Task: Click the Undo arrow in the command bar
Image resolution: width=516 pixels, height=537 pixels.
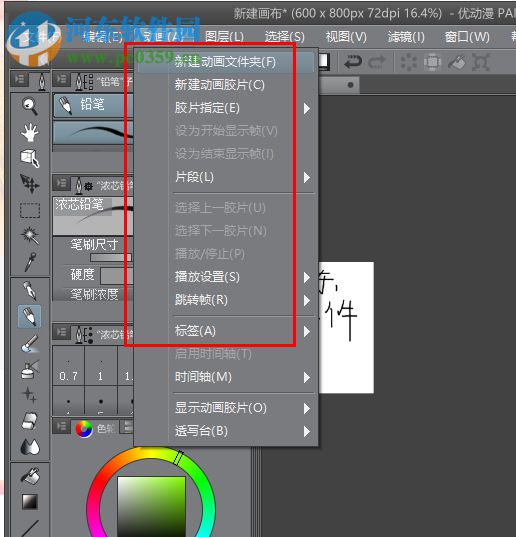Action: pyautogui.click(x=353, y=62)
